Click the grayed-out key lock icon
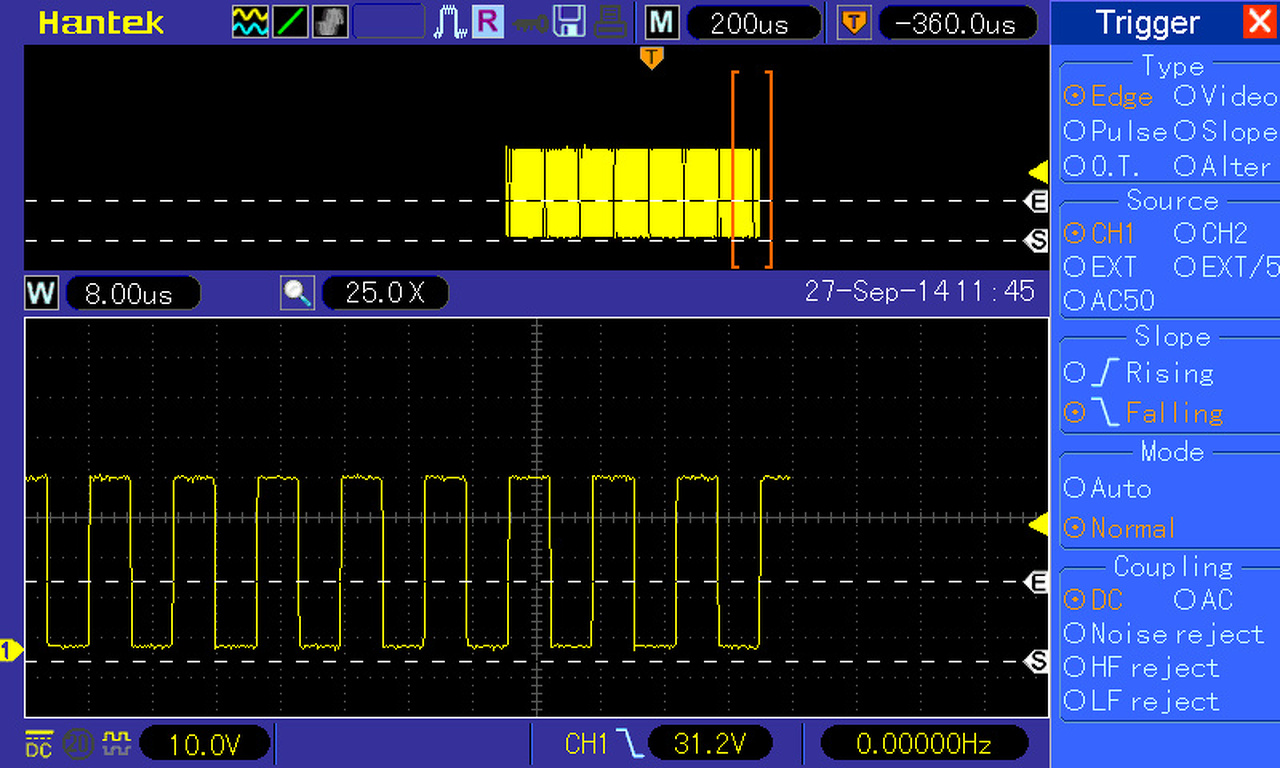Screen dimensions: 1280x768 point(529,22)
